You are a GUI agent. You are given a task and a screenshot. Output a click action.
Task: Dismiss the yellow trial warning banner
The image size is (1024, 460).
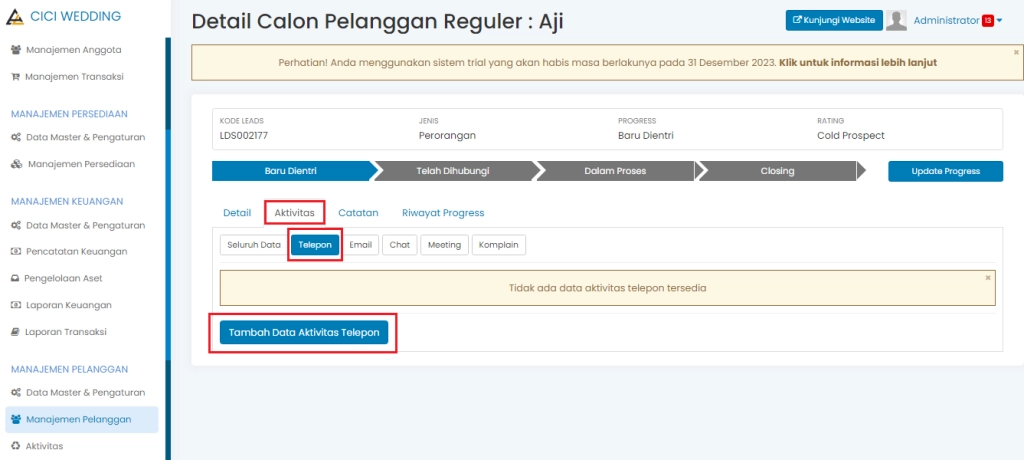(1016, 52)
